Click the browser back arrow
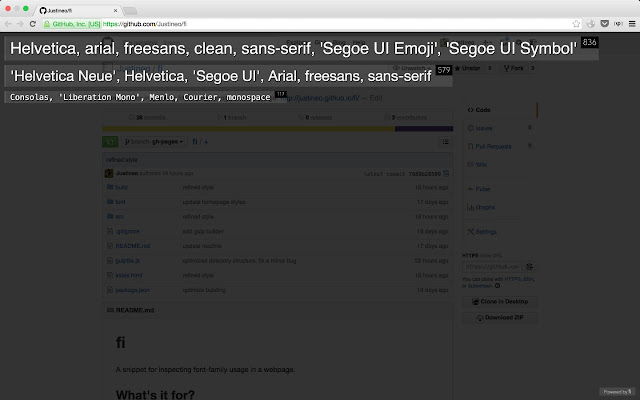This screenshot has height=400, width=640. [x=8, y=22]
